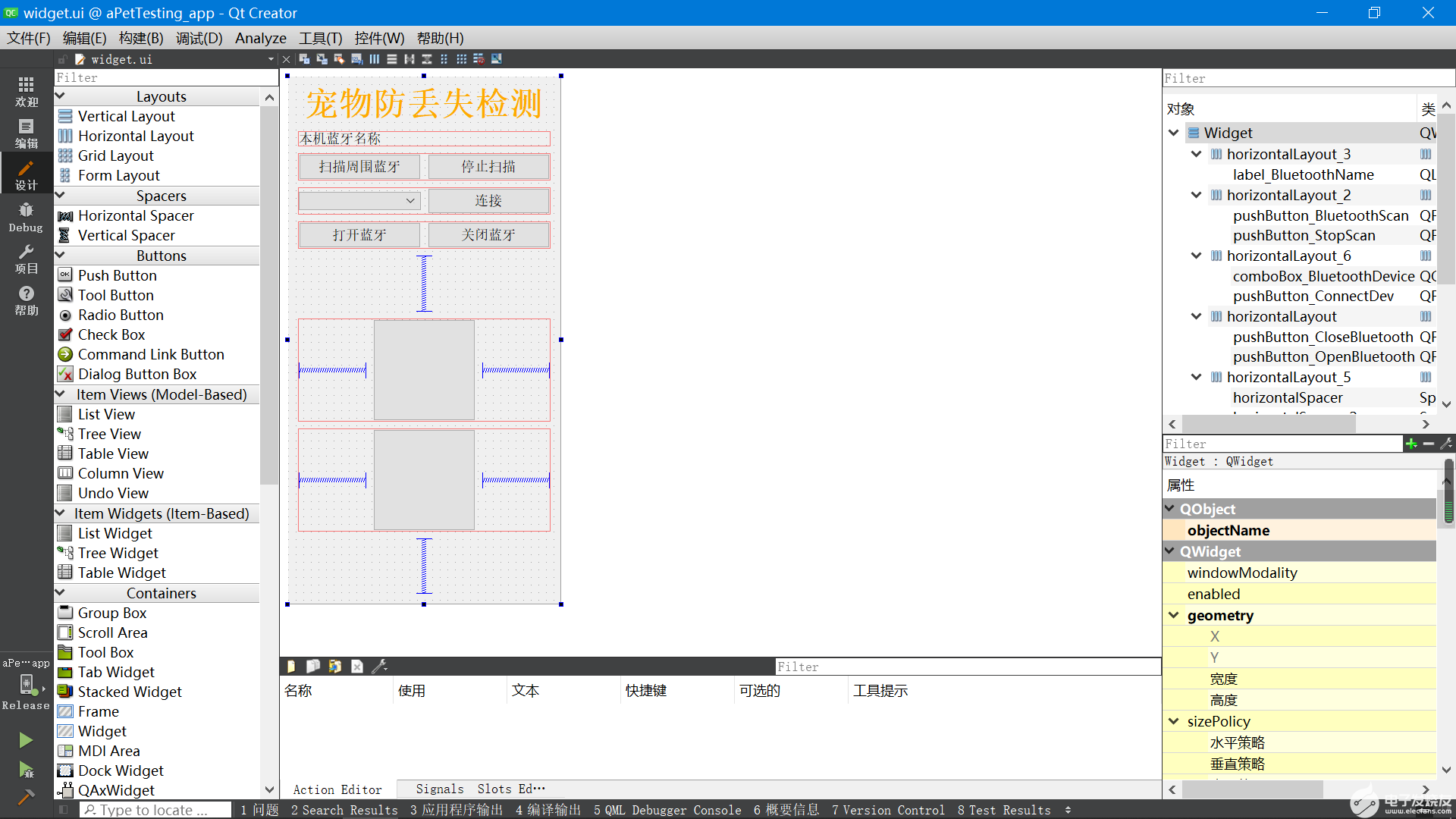Open 调试(D) menu
The height and width of the screenshot is (819, 1456).
199,38
